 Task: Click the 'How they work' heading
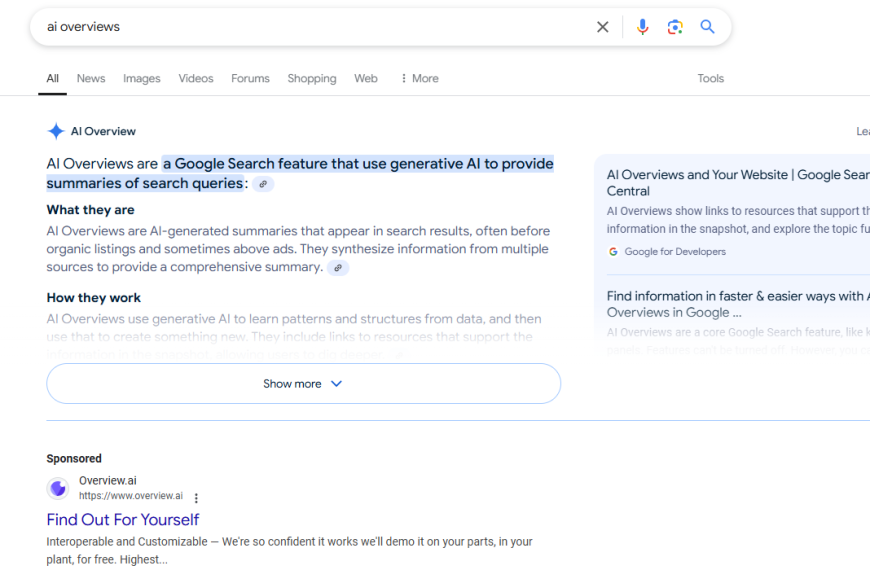94,297
